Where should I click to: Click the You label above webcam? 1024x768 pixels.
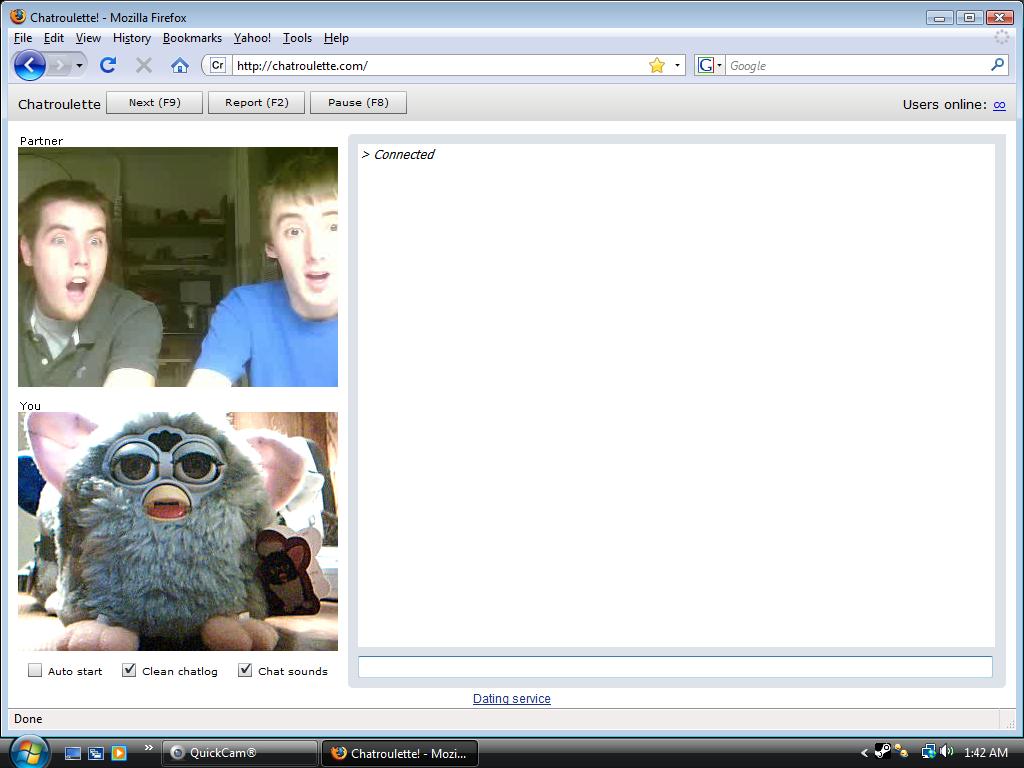(30, 406)
